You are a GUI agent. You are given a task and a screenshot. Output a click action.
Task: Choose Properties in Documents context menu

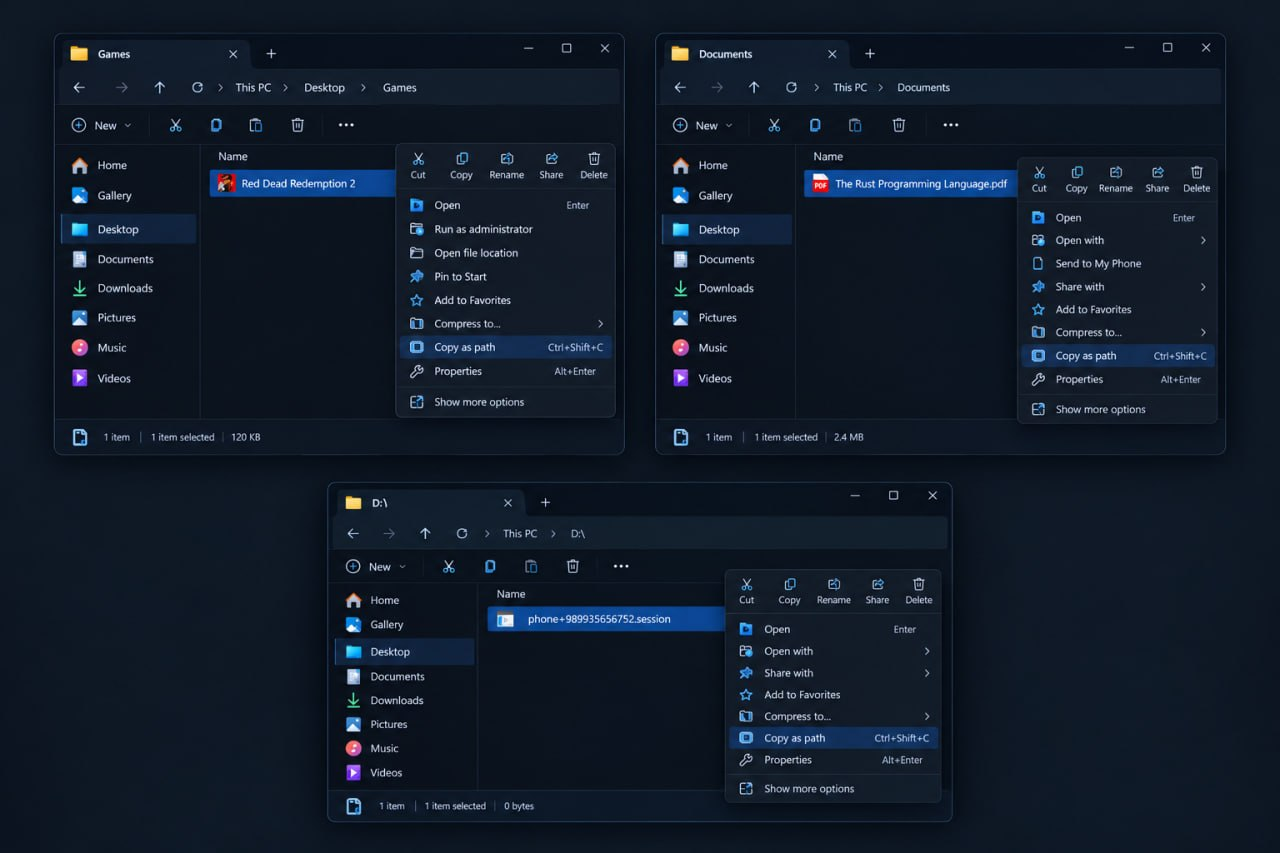1118,379
